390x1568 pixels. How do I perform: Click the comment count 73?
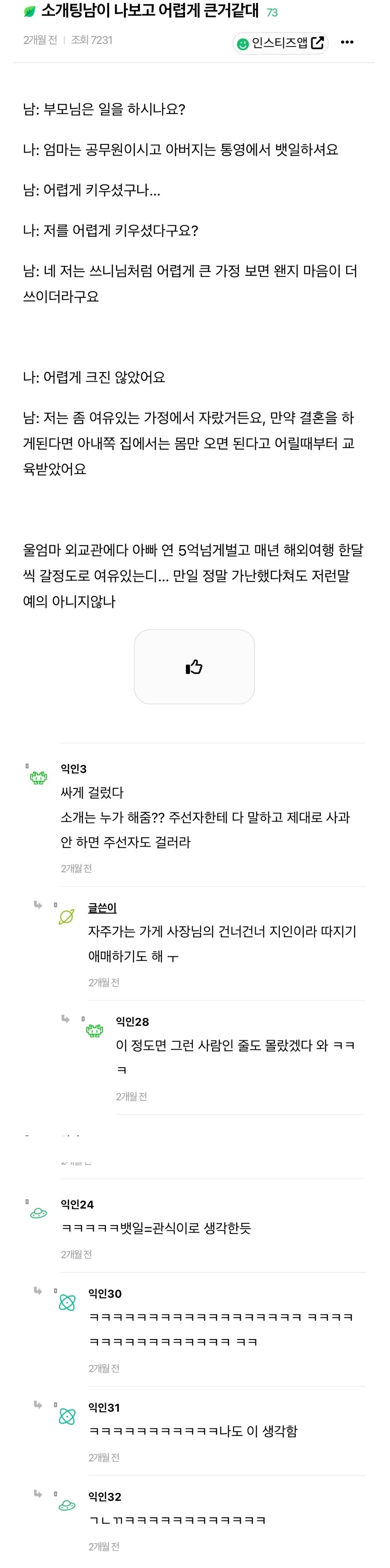pos(272,12)
